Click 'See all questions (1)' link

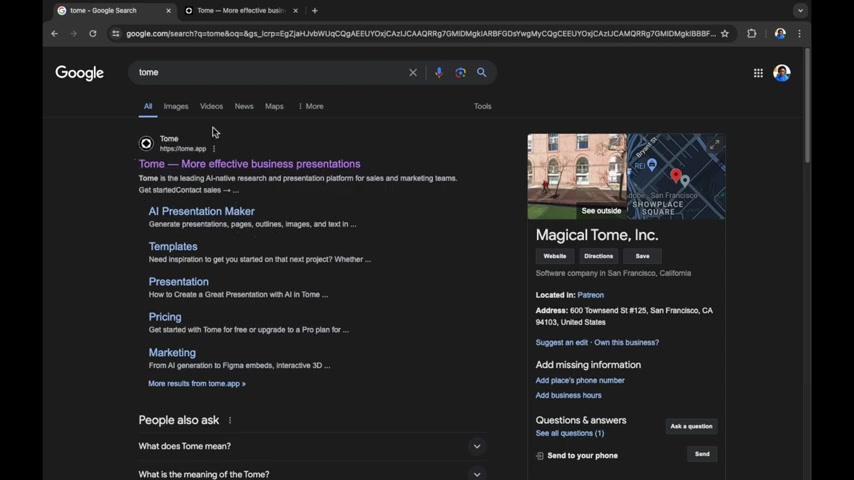tap(570, 434)
